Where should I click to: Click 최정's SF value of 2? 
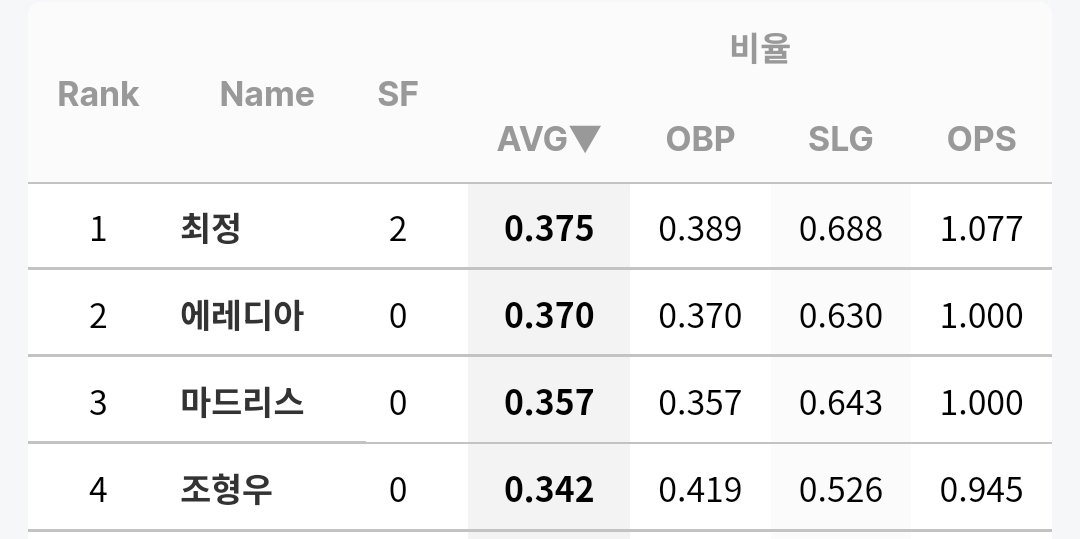pyautogui.click(x=397, y=229)
